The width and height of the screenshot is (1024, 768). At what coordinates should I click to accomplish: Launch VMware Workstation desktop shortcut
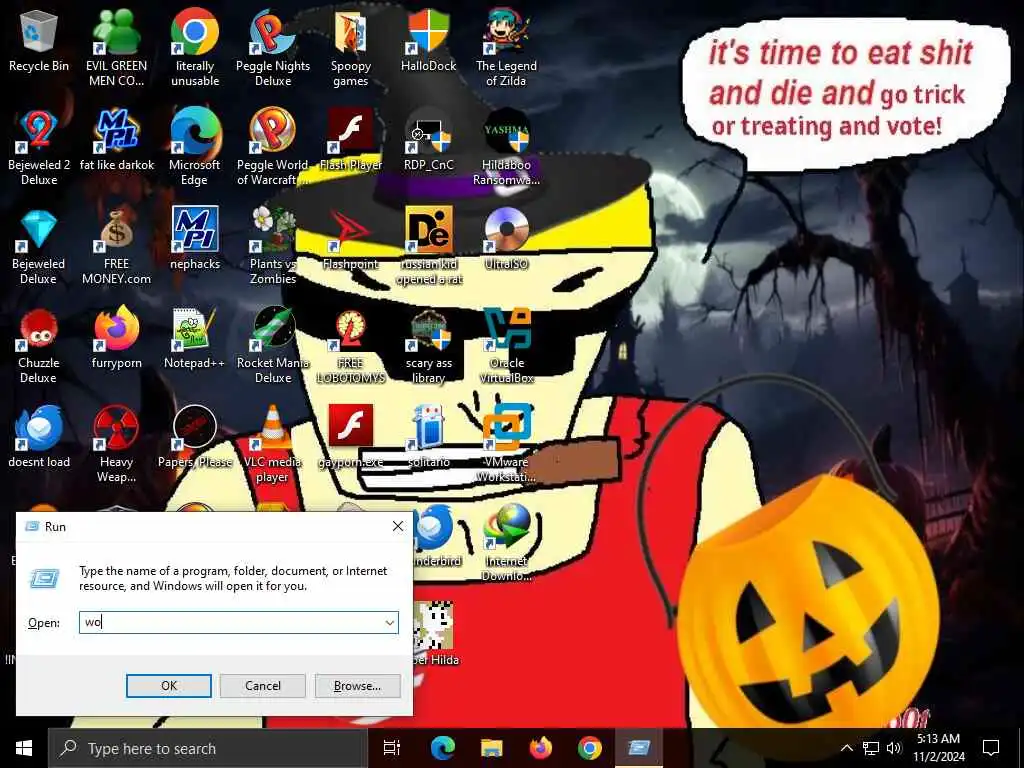506,445
